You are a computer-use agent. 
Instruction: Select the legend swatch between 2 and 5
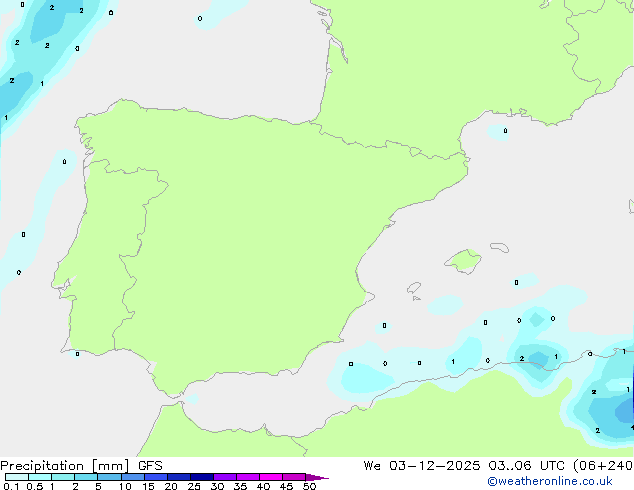(x=86, y=477)
